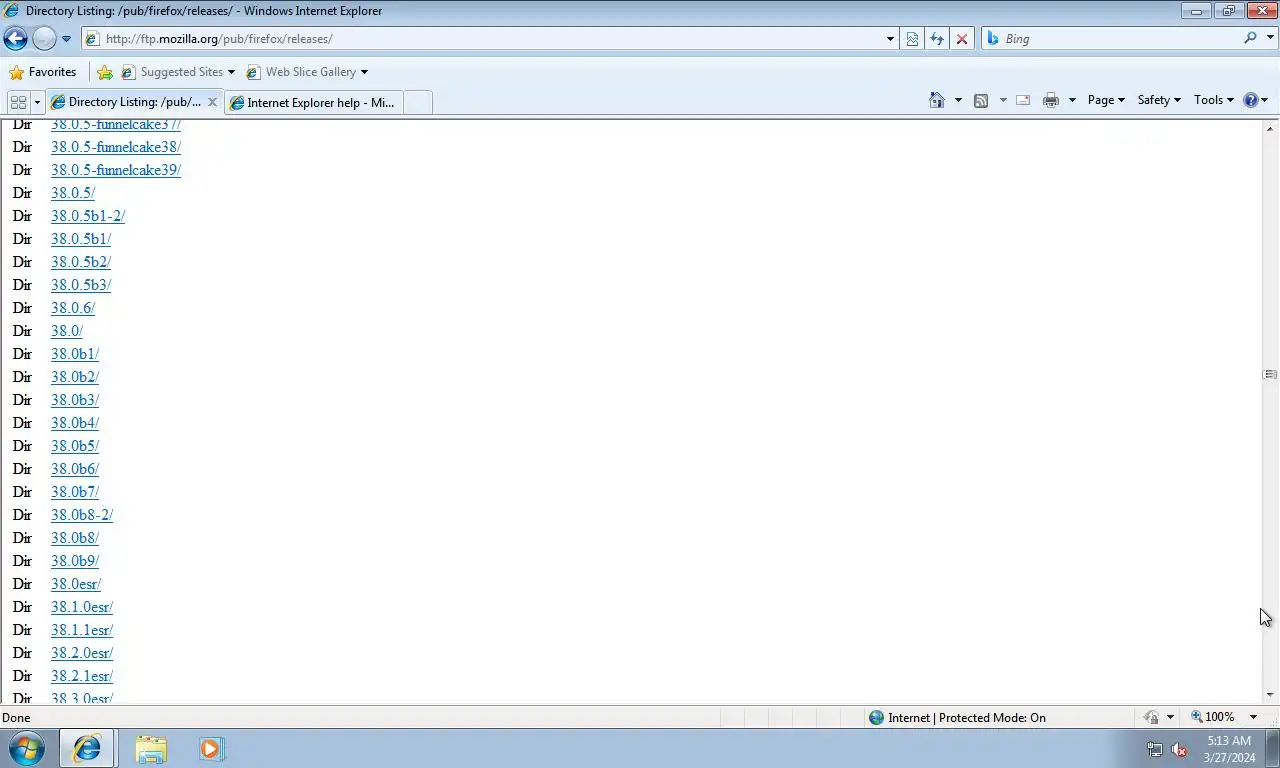Click the popup blocker status bar icon
This screenshot has width=1280, height=768.
[x=1152, y=717]
